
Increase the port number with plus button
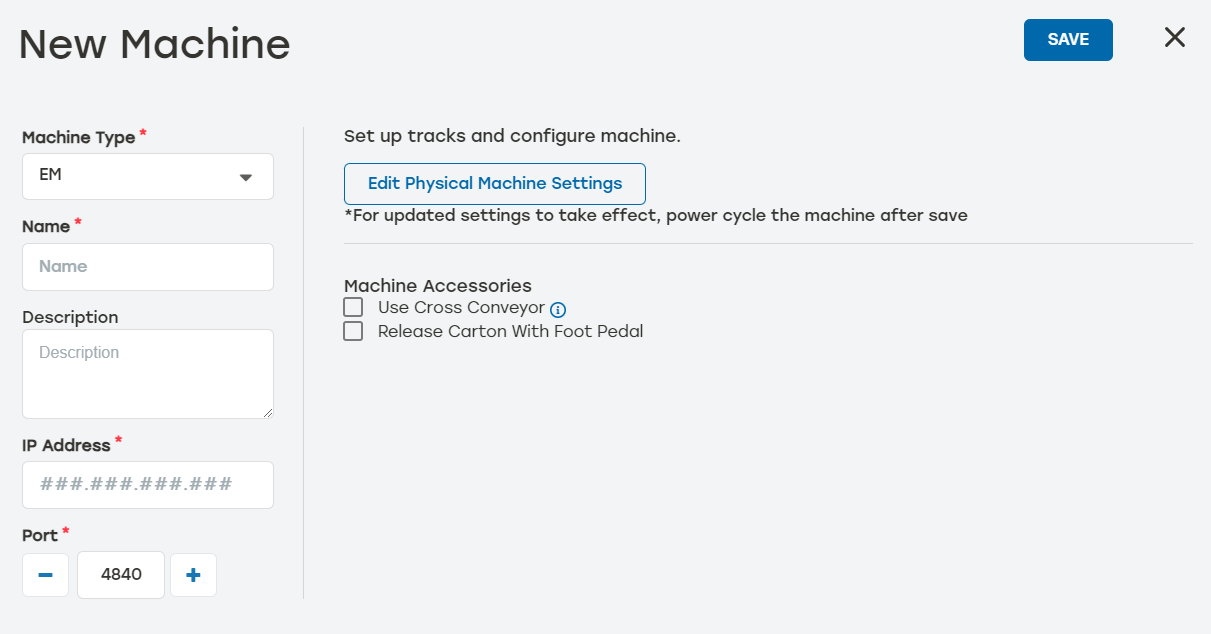[x=193, y=575]
